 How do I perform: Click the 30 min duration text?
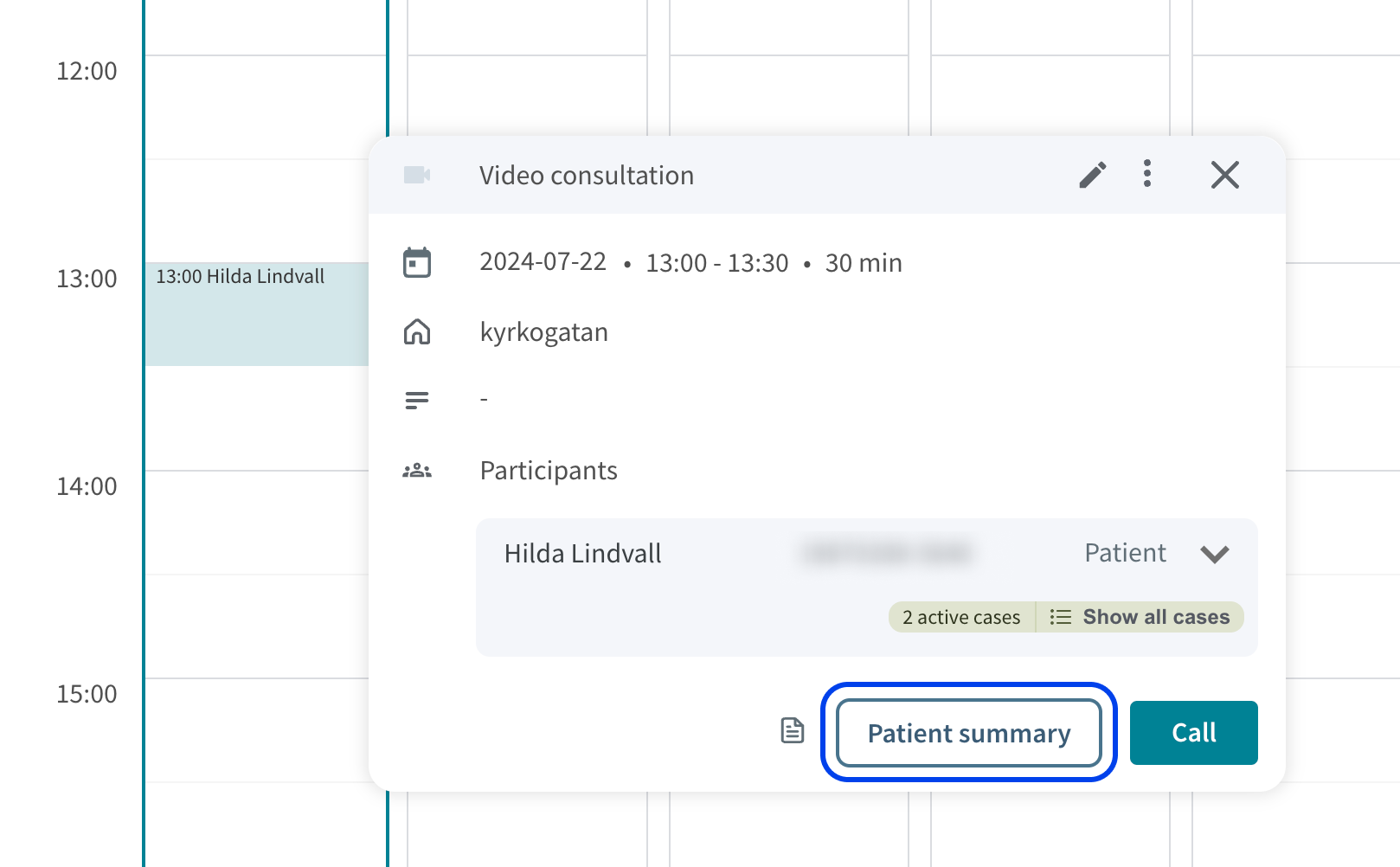[864, 263]
